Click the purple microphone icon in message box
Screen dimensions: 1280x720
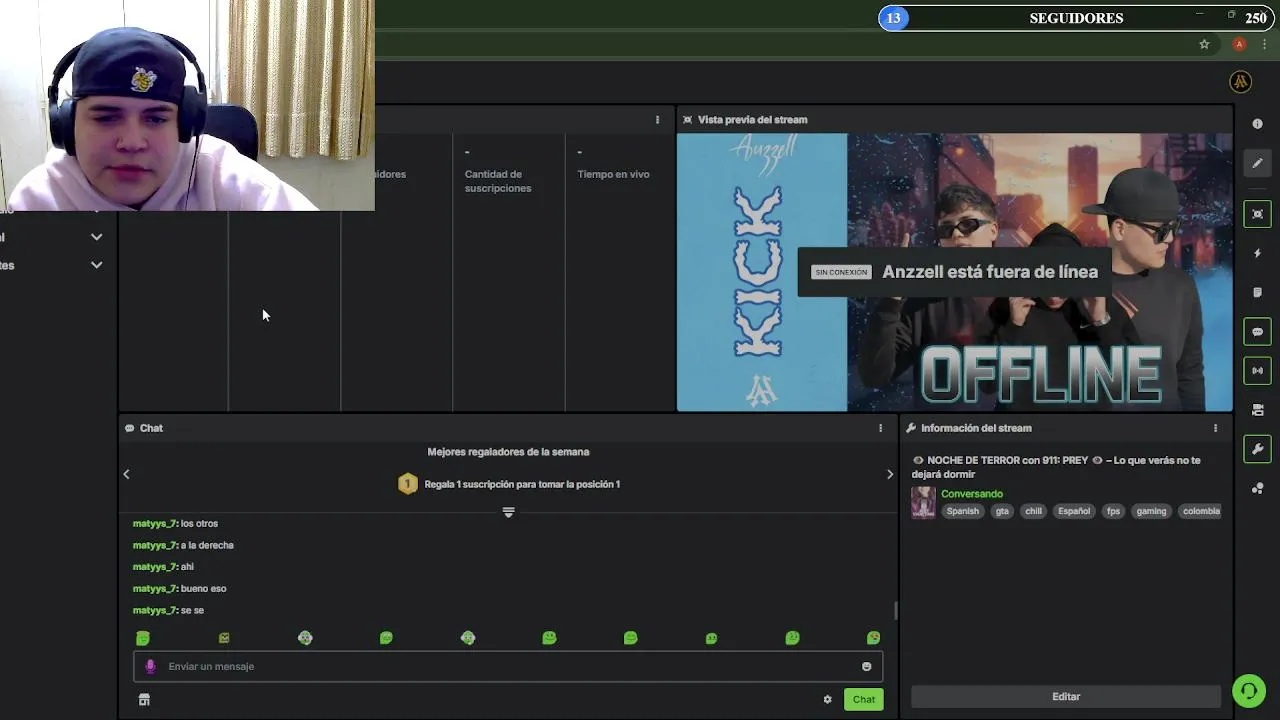point(150,666)
